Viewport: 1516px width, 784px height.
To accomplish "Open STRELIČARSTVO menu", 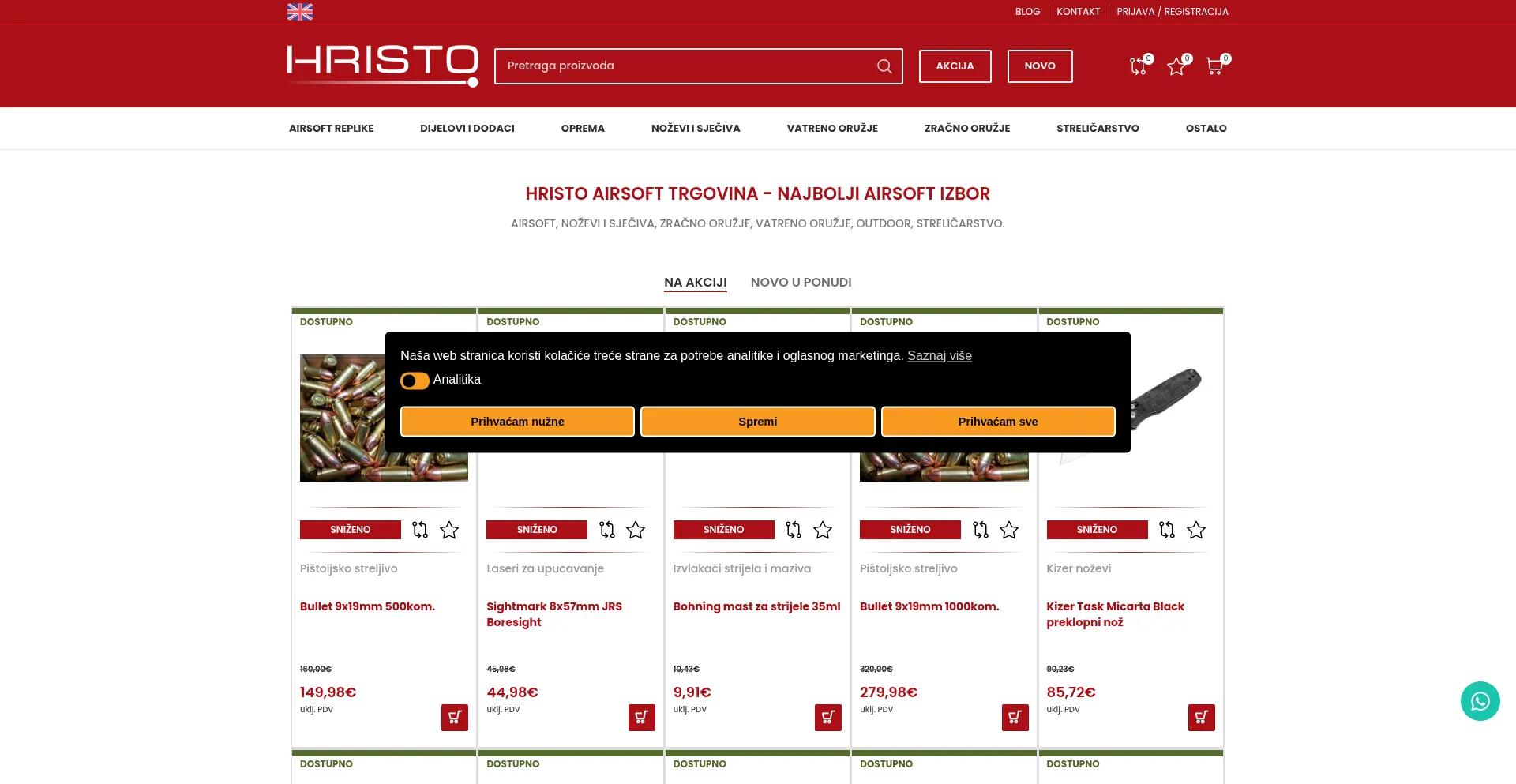I will [1098, 129].
